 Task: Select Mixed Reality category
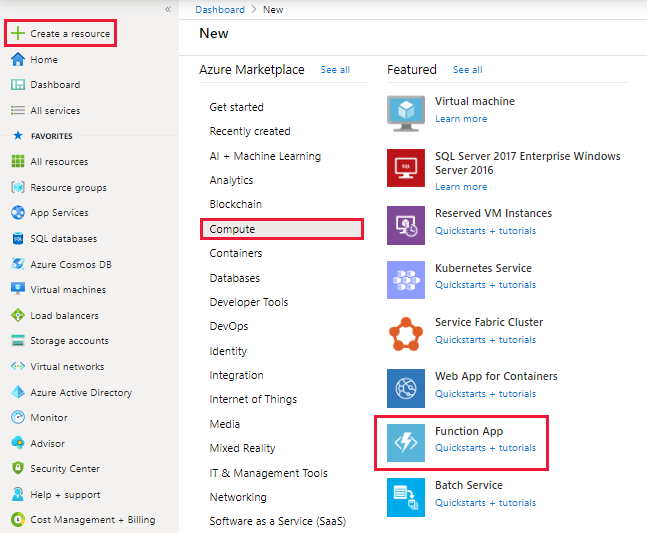(x=242, y=448)
